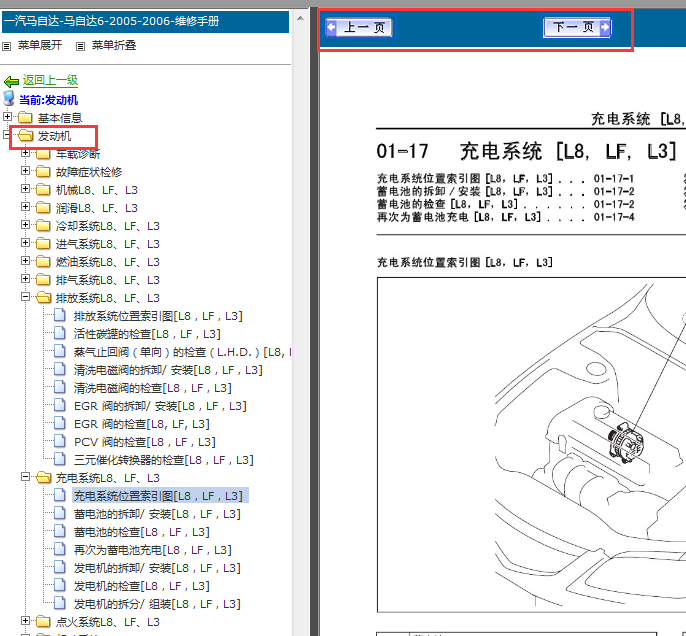The width and height of the screenshot is (686, 636).
Task: Go to previous page with 上一页 button
Action: coord(359,28)
